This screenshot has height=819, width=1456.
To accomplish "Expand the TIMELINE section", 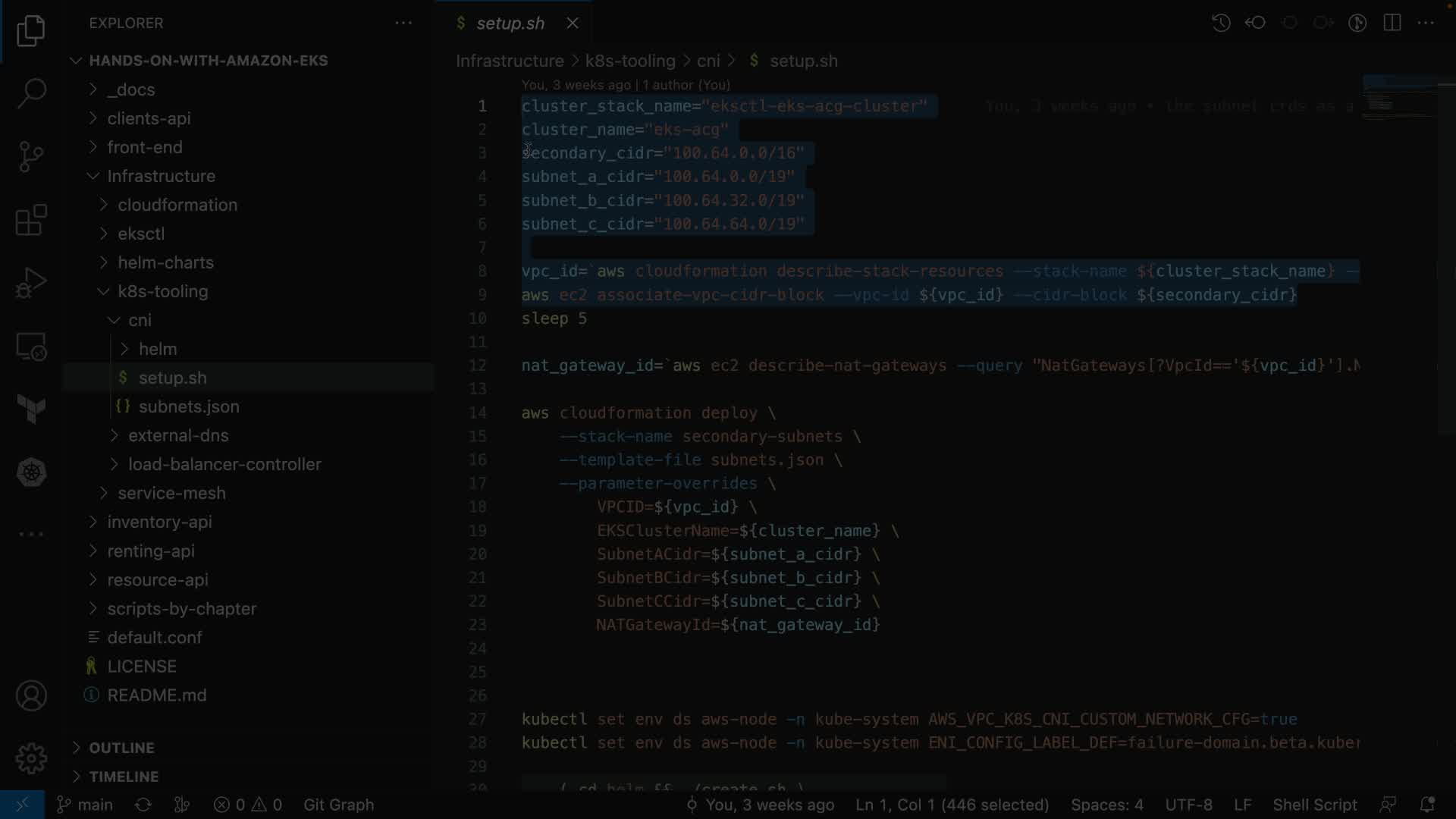I will [124, 777].
